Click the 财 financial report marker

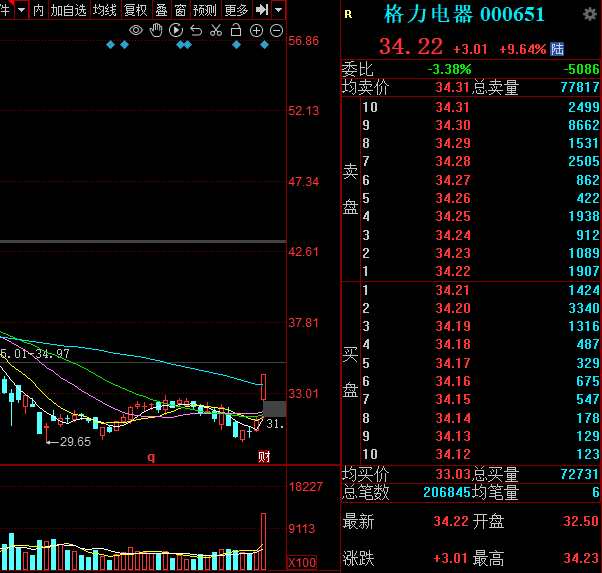[264, 457]
